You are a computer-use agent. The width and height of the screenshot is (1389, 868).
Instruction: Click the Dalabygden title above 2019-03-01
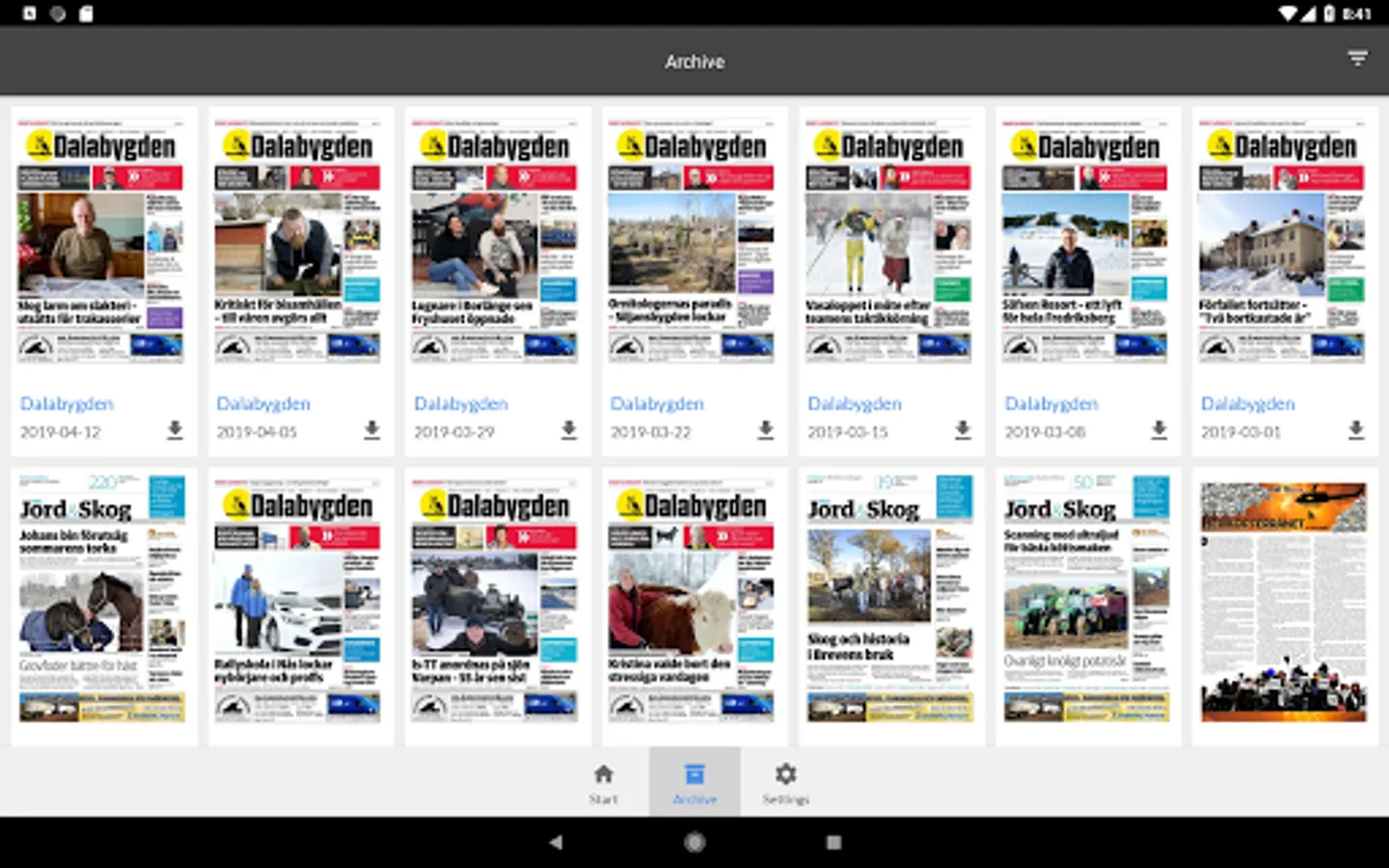point(1248,403)
